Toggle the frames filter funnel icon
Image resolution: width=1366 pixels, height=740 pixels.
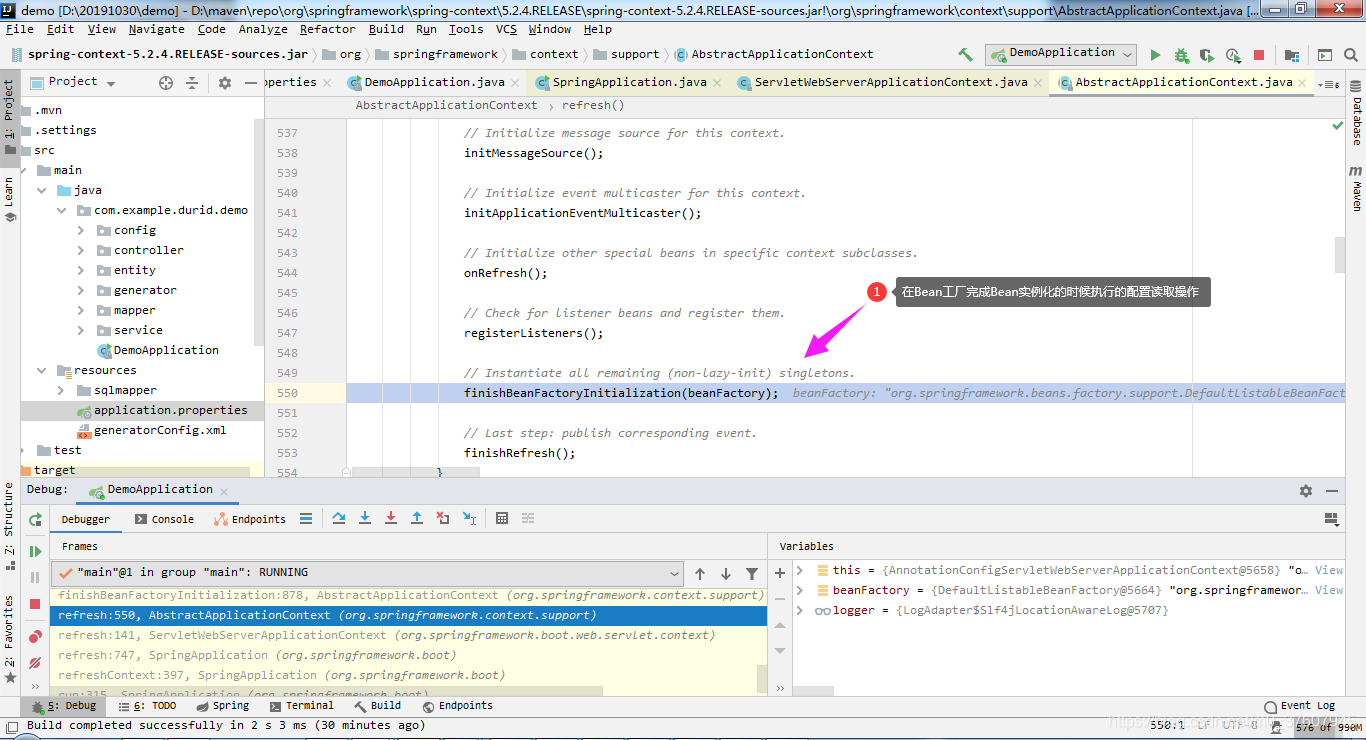click(752, 573)
